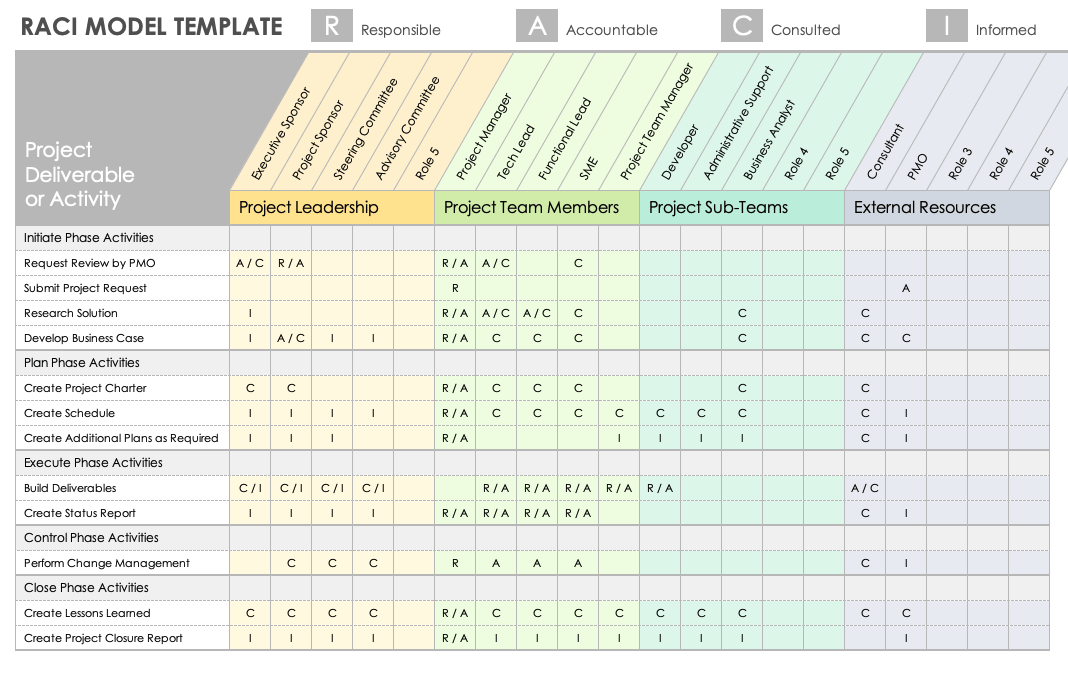
Task: Click the Execute Phase Activities section row
Action: (x=93, y=463)
